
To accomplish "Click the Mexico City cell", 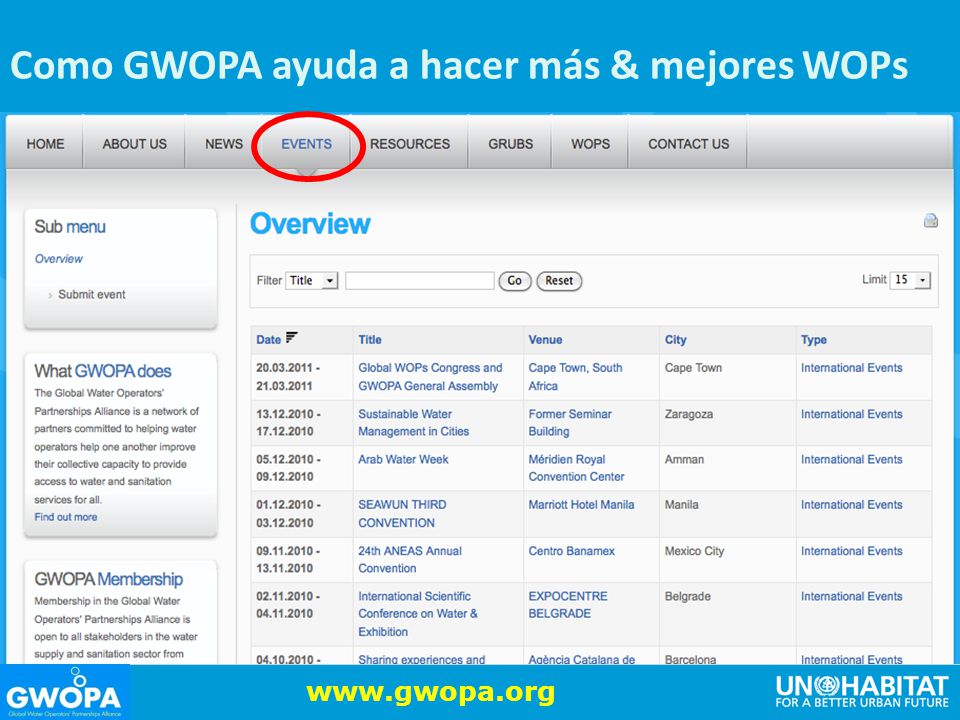I will pos(694,551).
